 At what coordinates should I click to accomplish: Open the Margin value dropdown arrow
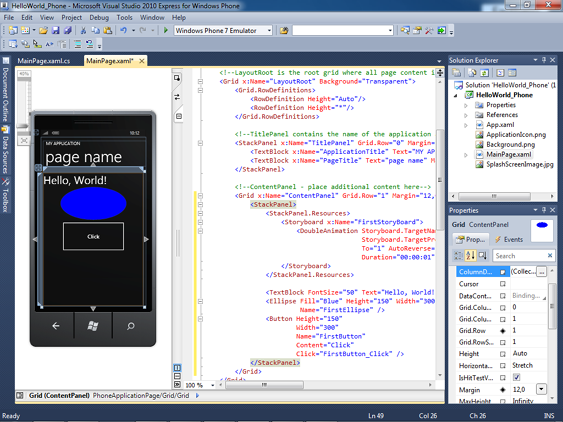[541, 389]
